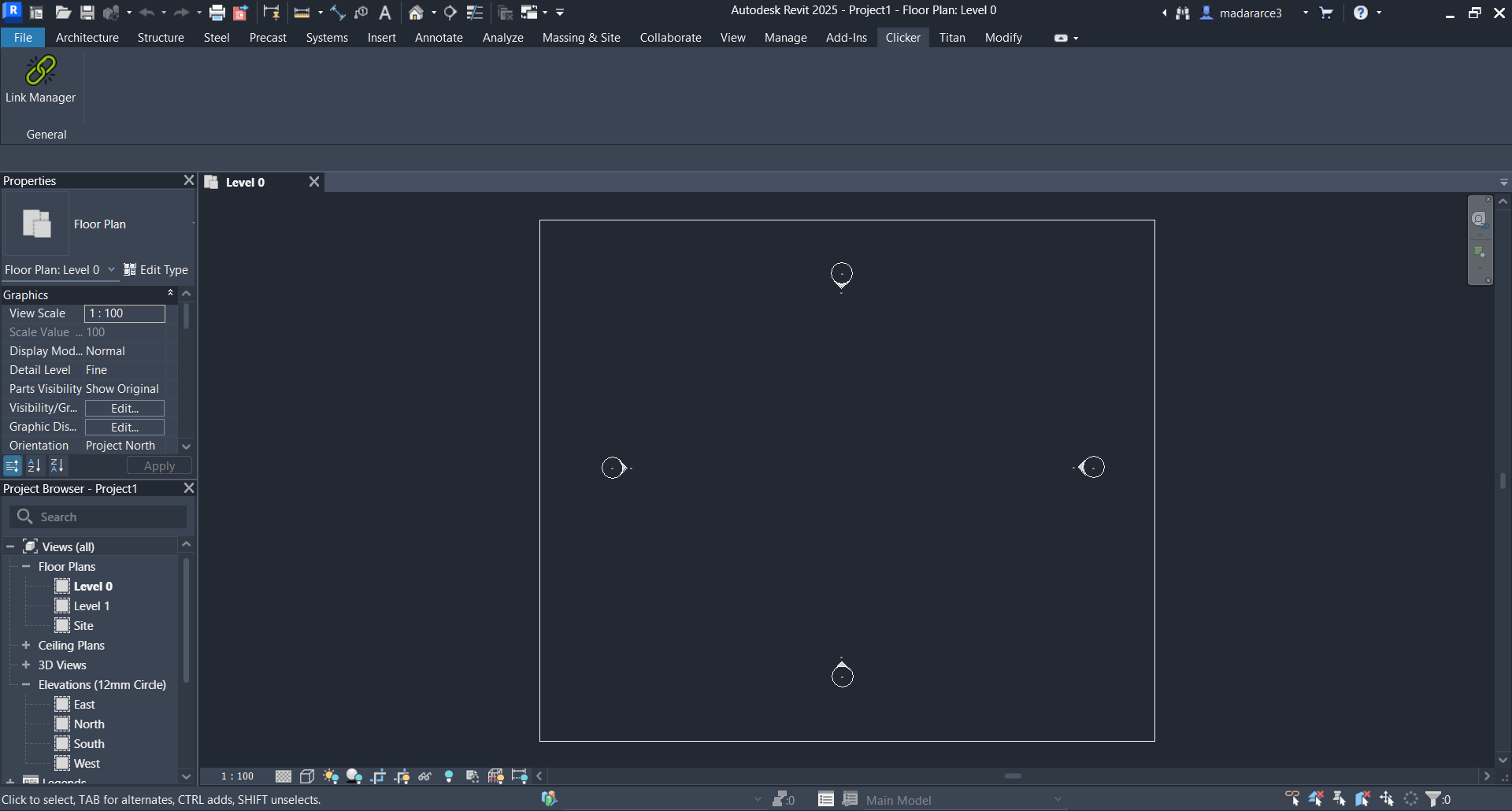Viewport: 1512px width, 811px height.
Task: Click the Project Browser search field
Action: tap(106, 517)
